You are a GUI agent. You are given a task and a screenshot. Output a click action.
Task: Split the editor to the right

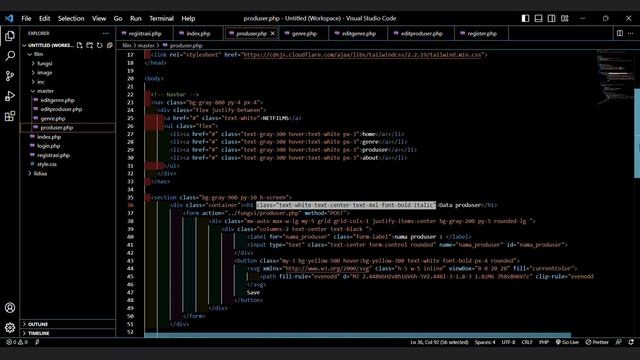(x=620, y=33)
